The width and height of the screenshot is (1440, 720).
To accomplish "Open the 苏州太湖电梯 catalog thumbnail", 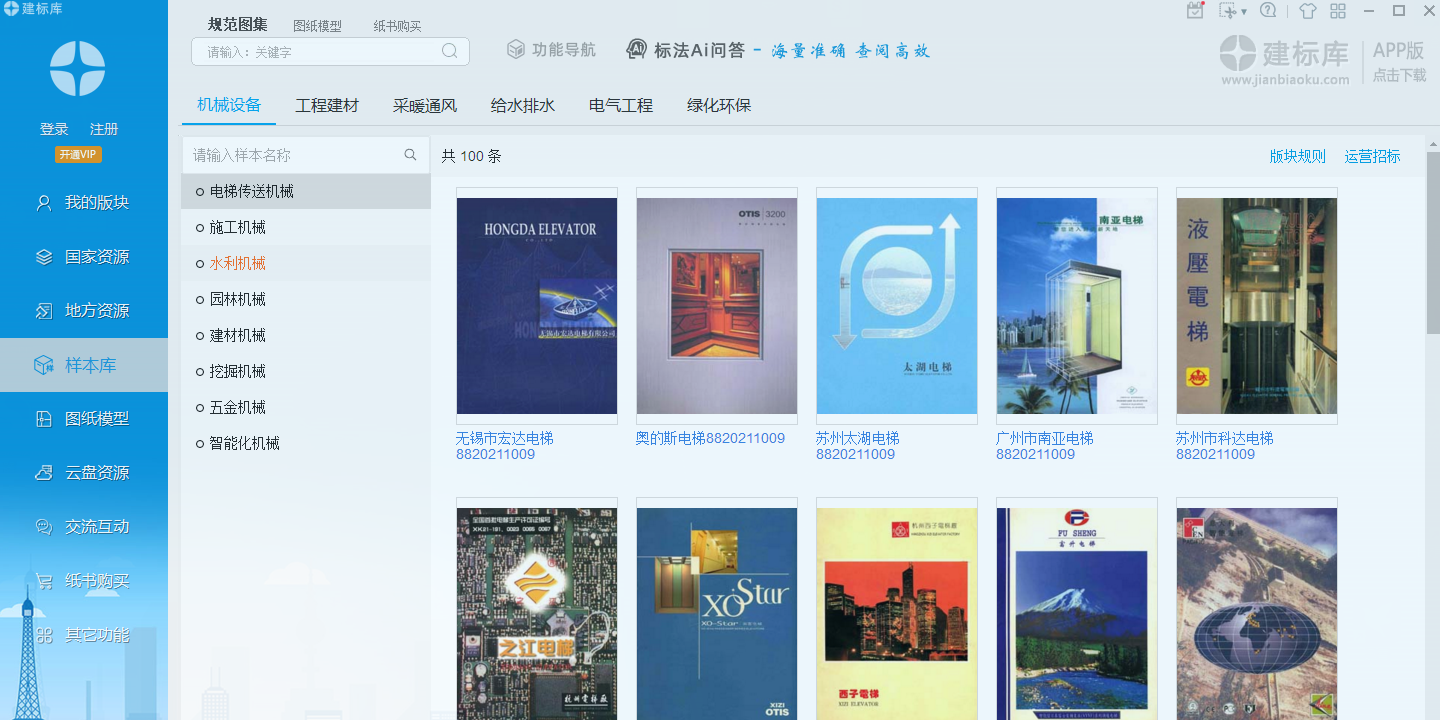I will pyautogui.click(x=897, y=305).
